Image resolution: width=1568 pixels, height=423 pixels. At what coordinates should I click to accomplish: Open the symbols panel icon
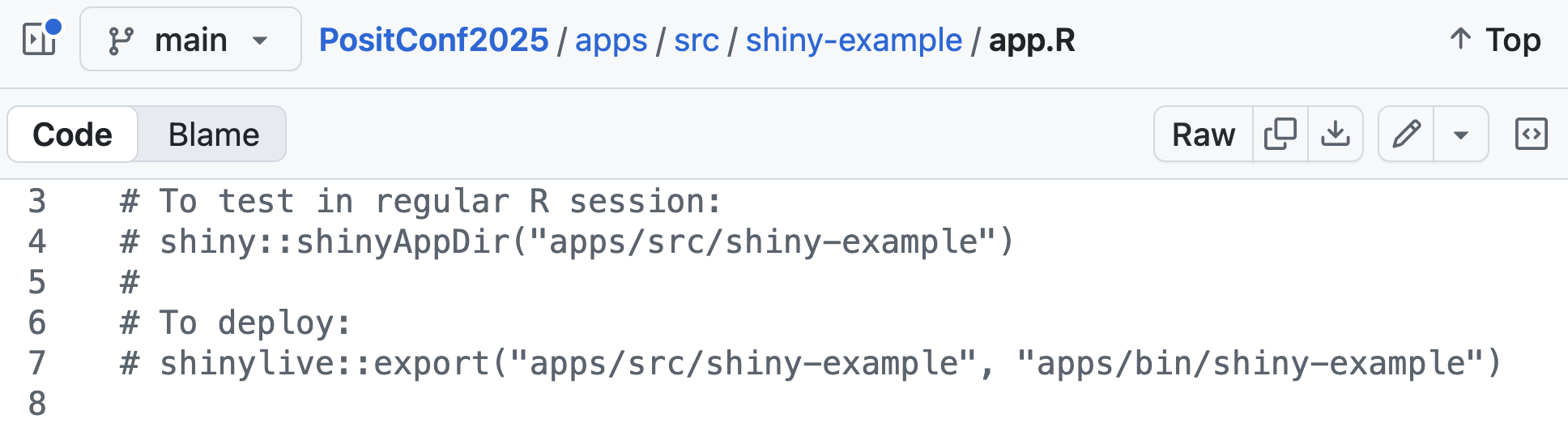(1532, 135)
